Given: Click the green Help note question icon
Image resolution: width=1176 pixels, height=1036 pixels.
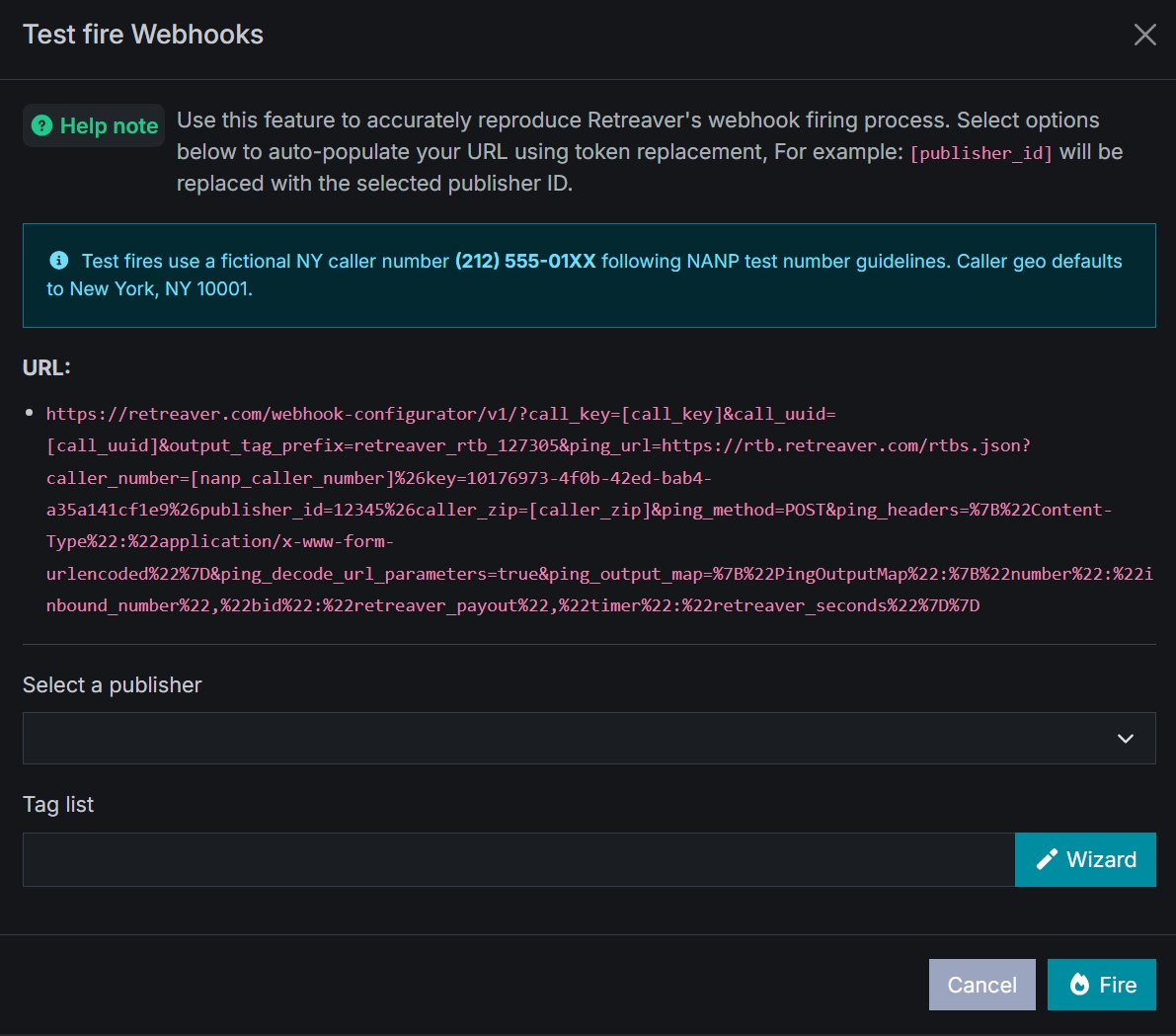Looking at the screenshot, I should [42, 126].
